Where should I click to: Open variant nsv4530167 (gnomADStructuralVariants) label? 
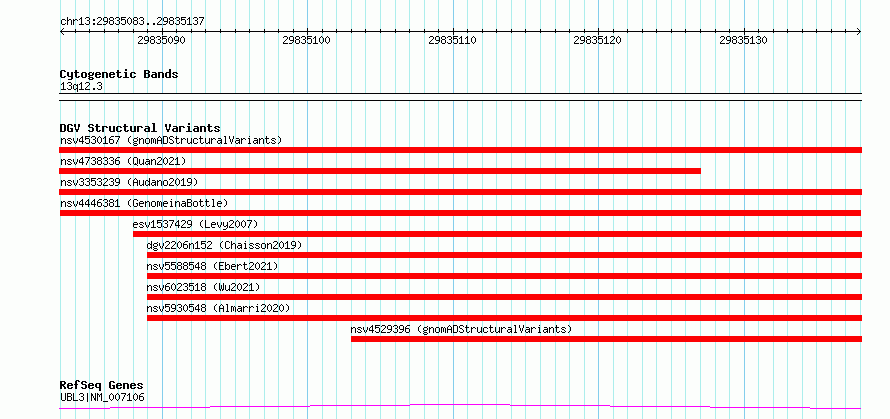pyautogui.click(x=171, y=140)
